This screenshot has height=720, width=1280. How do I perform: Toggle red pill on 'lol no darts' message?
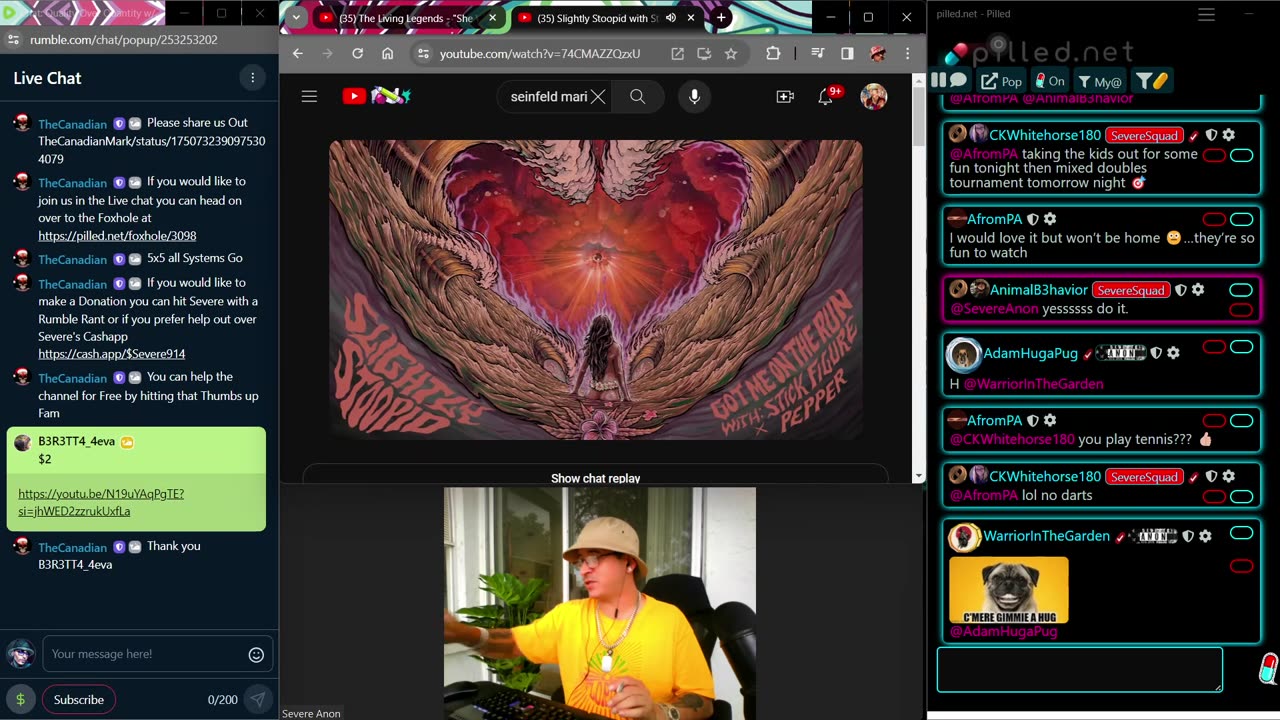(1214, 496)
